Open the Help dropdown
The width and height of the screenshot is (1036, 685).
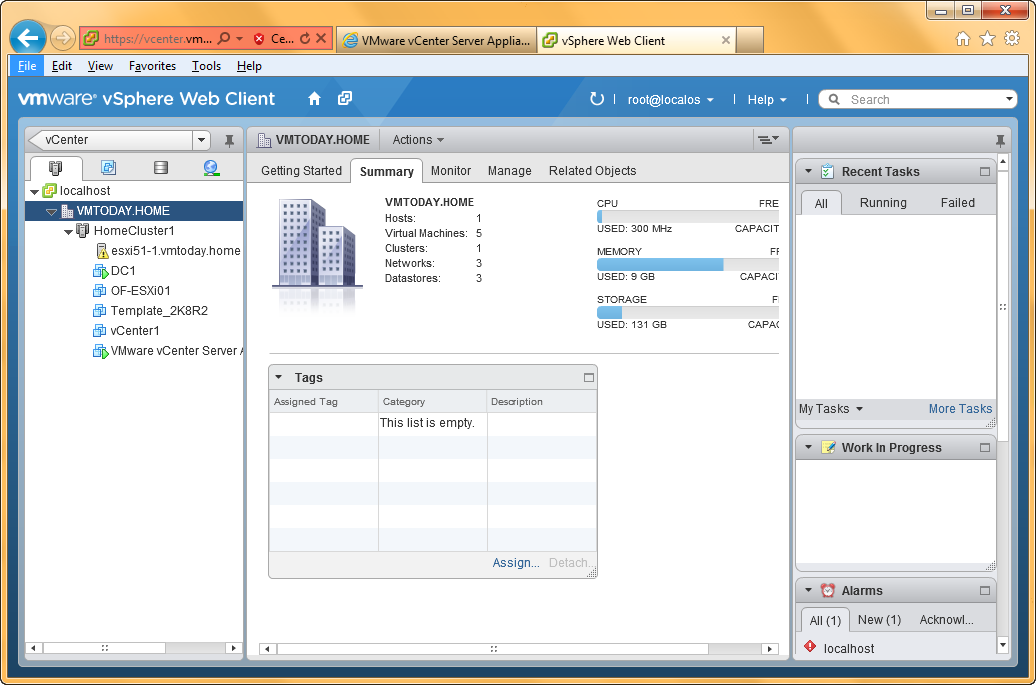pyautogui.click(x=767, y=100)
